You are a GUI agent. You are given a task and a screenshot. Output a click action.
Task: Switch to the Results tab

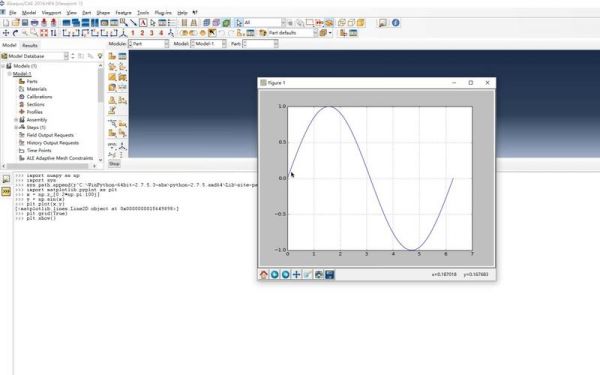pos(30,45)
